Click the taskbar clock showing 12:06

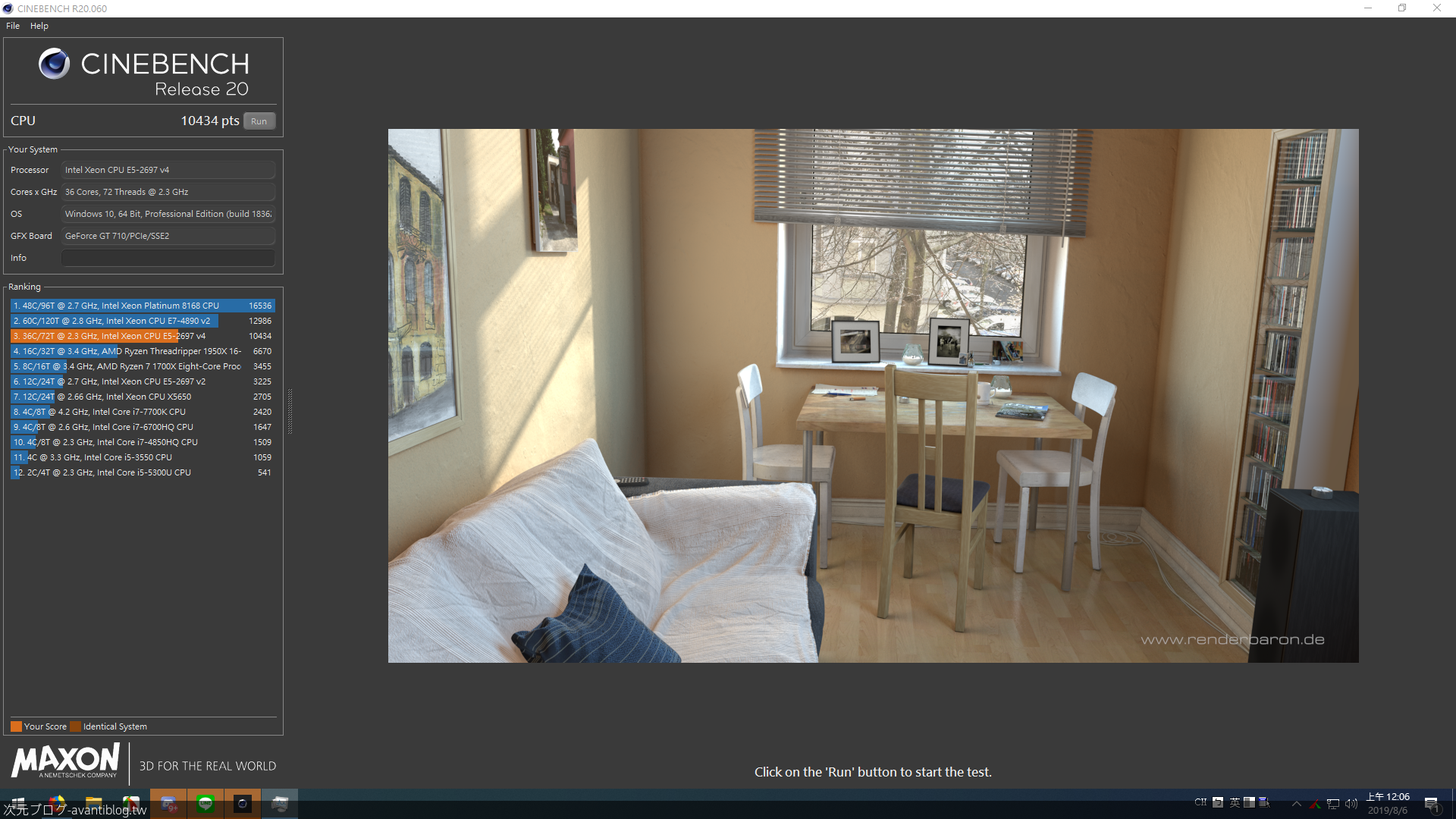click(1388, 804)
